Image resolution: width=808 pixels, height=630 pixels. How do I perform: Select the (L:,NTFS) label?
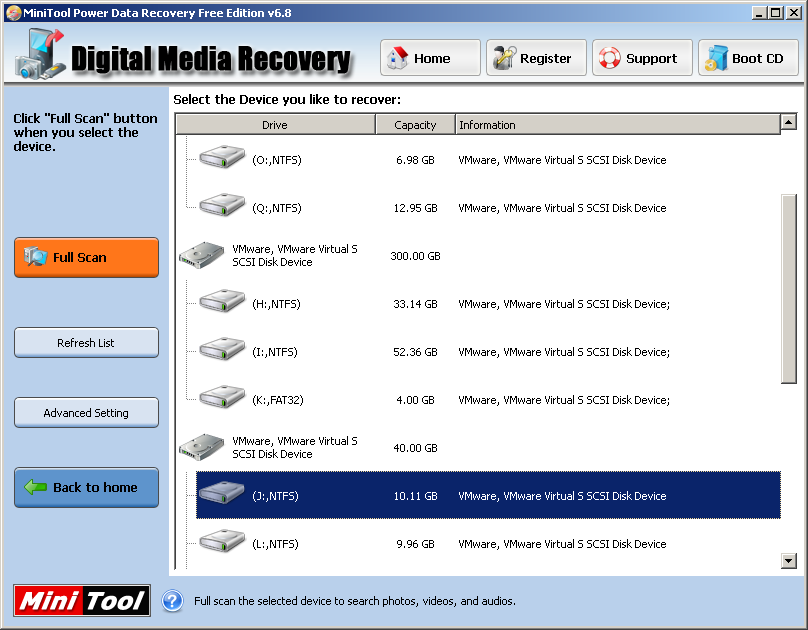point(275,544)
